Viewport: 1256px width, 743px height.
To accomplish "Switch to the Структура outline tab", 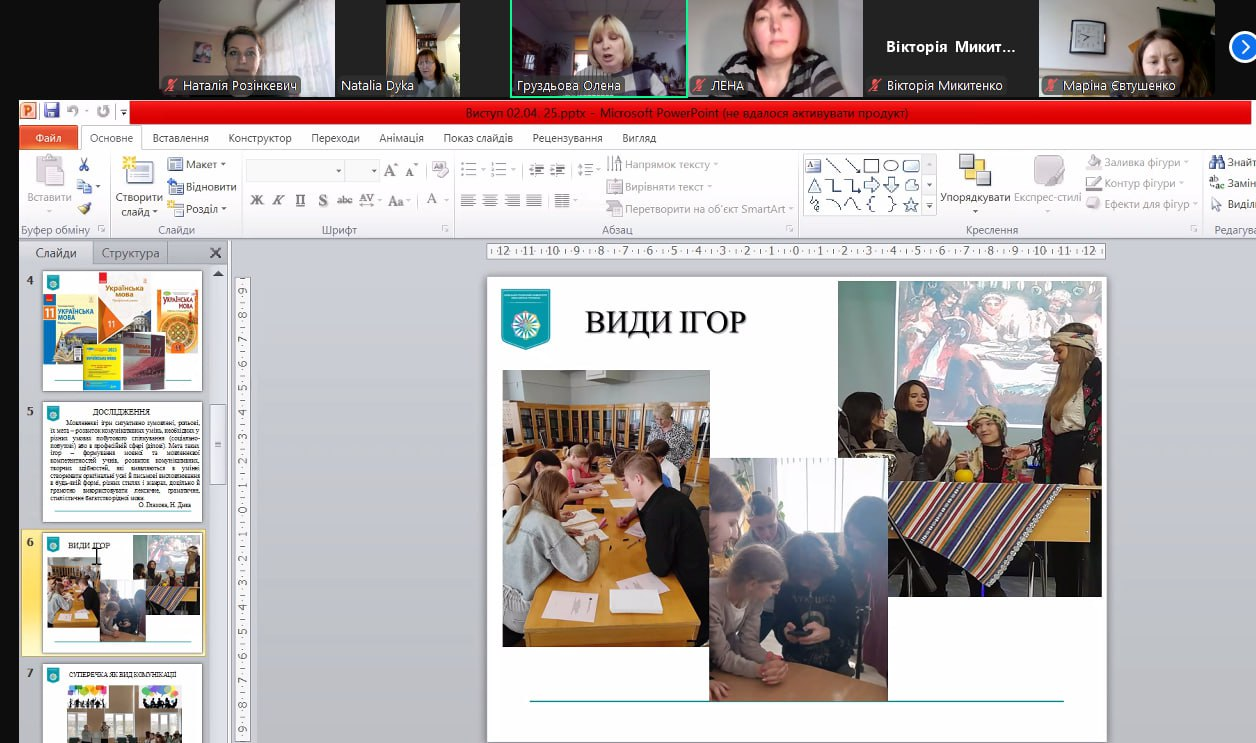I will 130,253.
